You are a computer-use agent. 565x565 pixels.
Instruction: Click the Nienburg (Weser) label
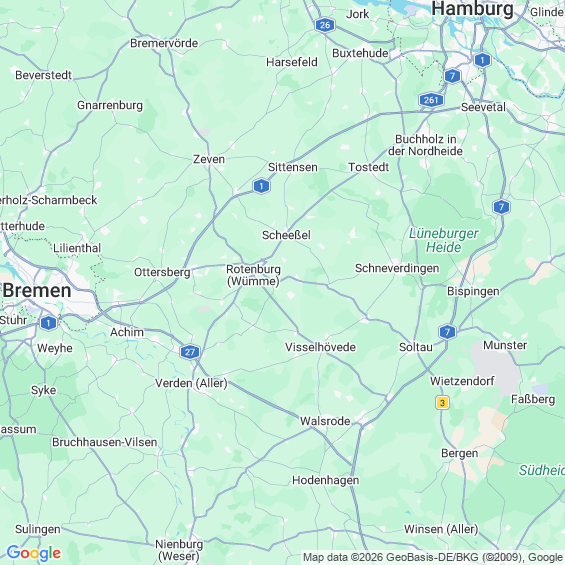[x=179, y=550]
